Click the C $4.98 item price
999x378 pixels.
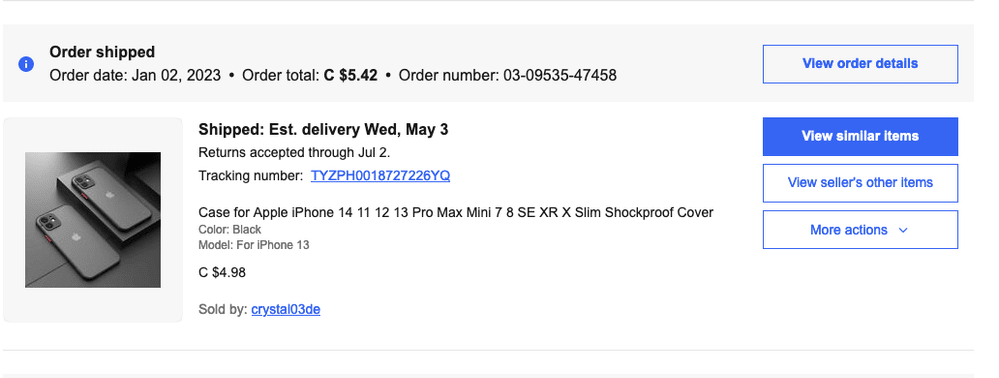[222, 273]
